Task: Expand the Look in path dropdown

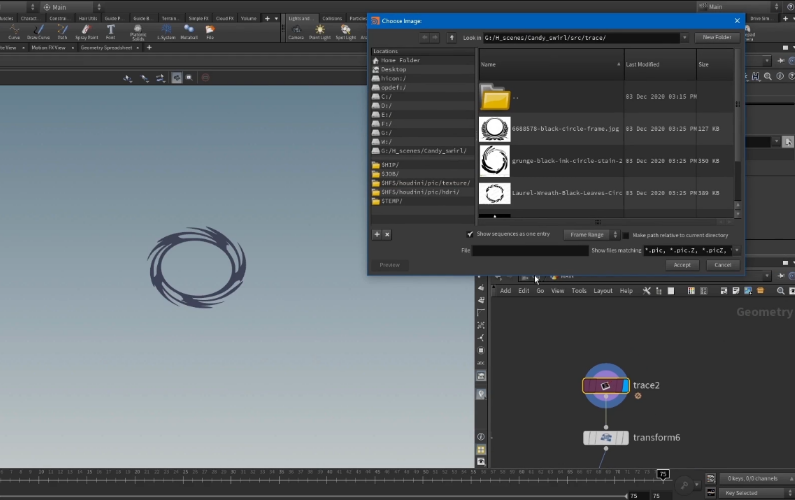Action: tap(685, 37)
